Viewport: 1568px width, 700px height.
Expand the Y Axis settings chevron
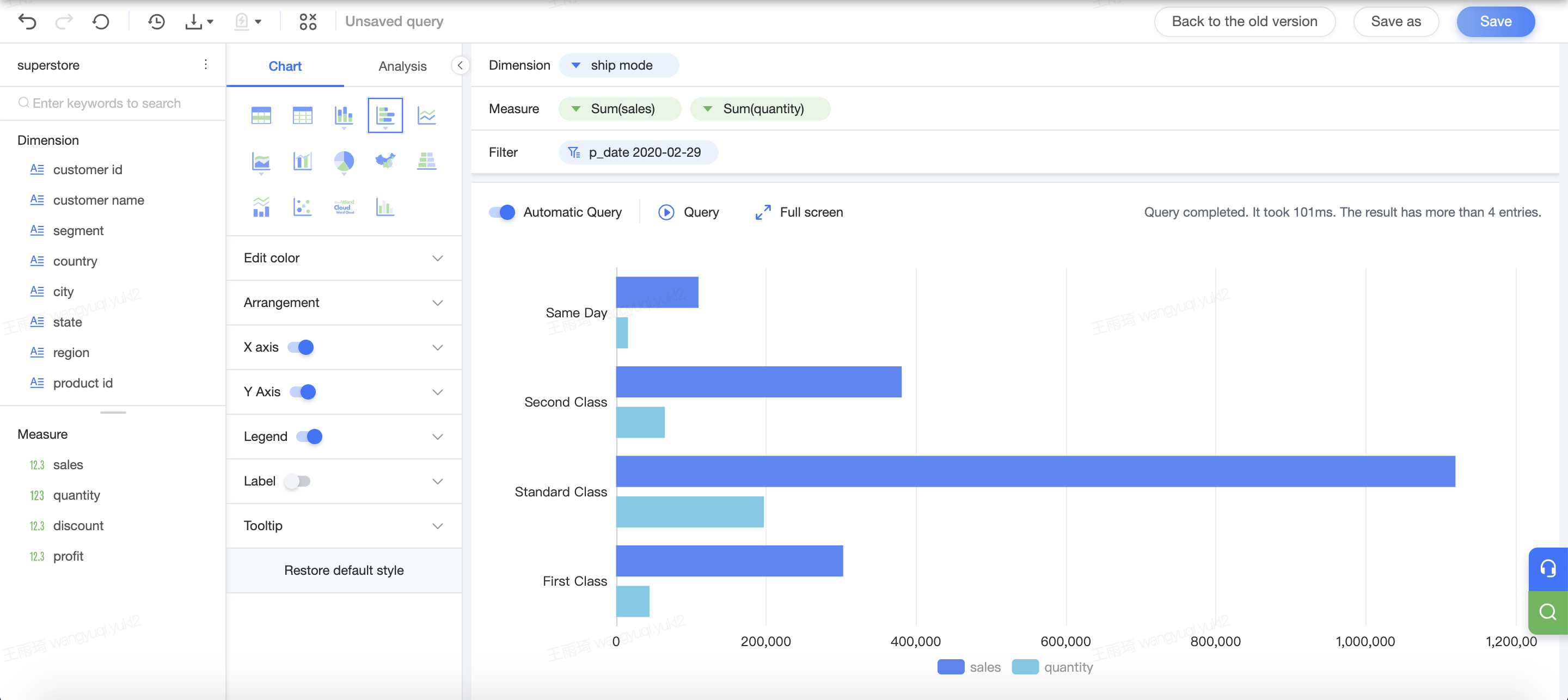coord(438,392)
